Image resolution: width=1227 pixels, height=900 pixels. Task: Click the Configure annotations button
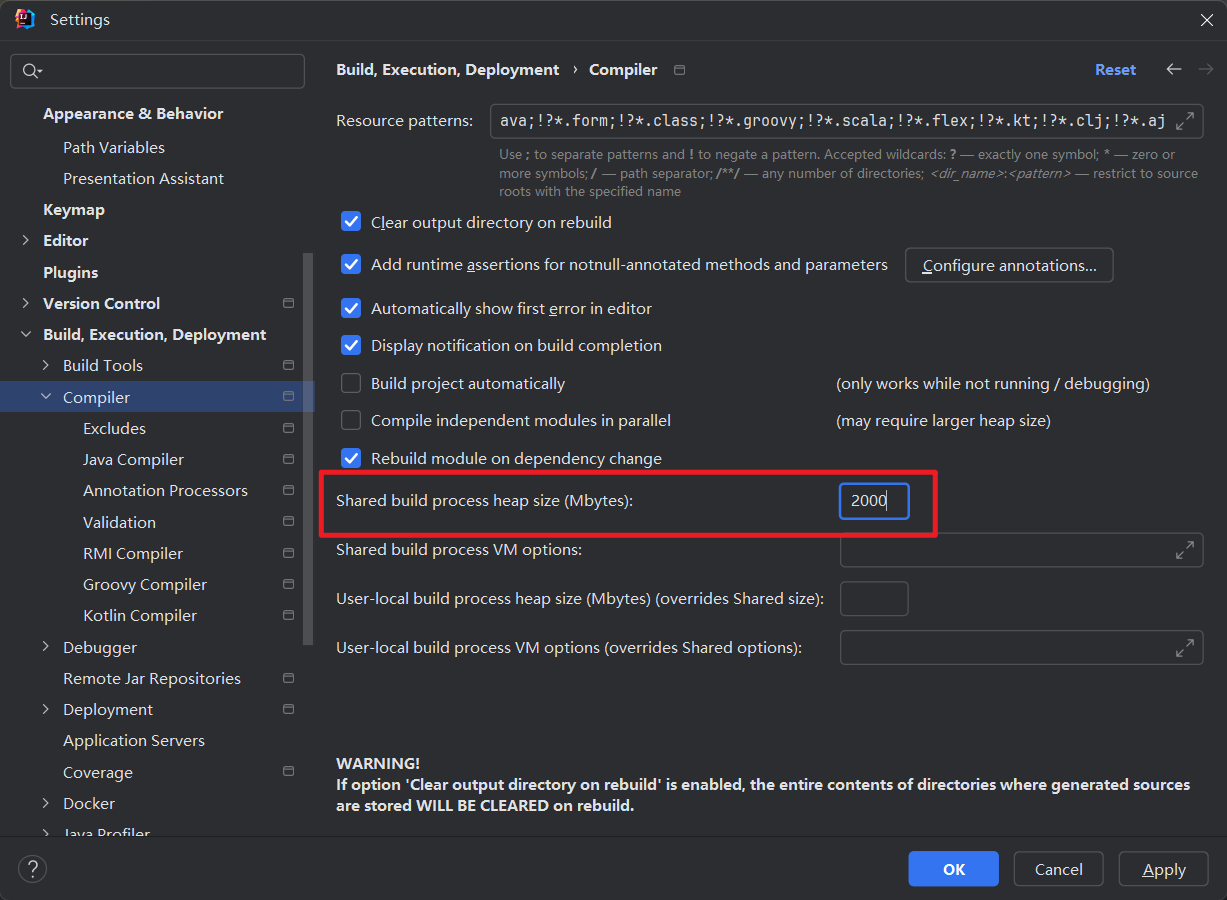[x=1009, y=265]
